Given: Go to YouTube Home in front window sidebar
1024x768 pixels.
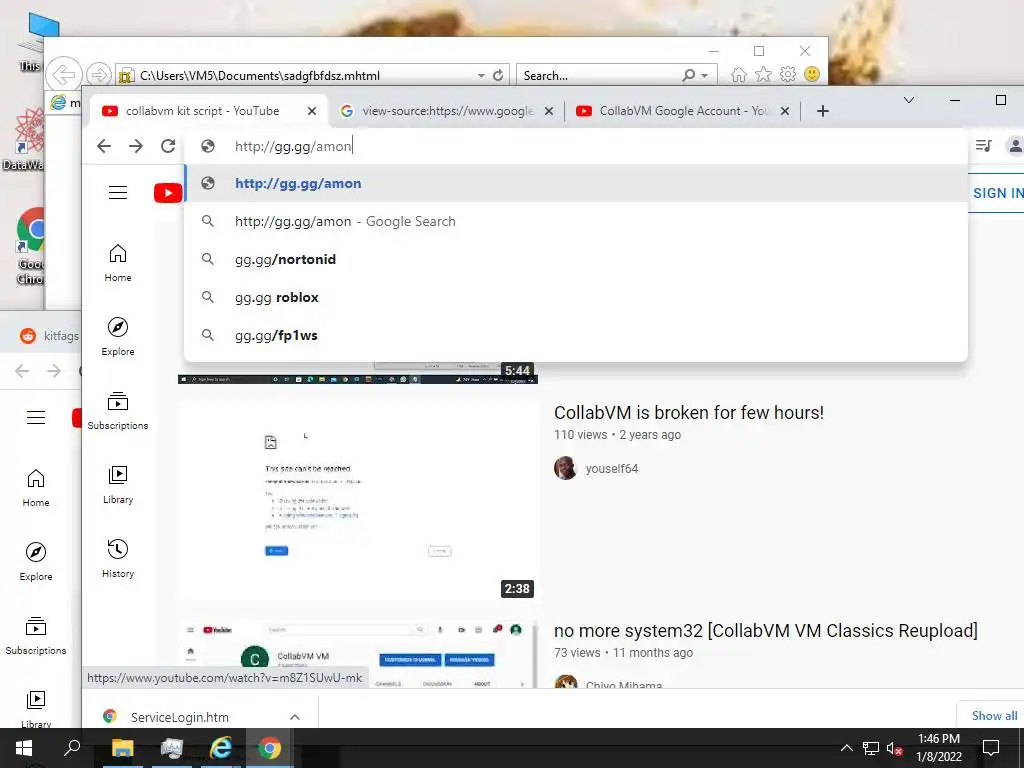Looking at the screenshot, I should tap(118, 263).
